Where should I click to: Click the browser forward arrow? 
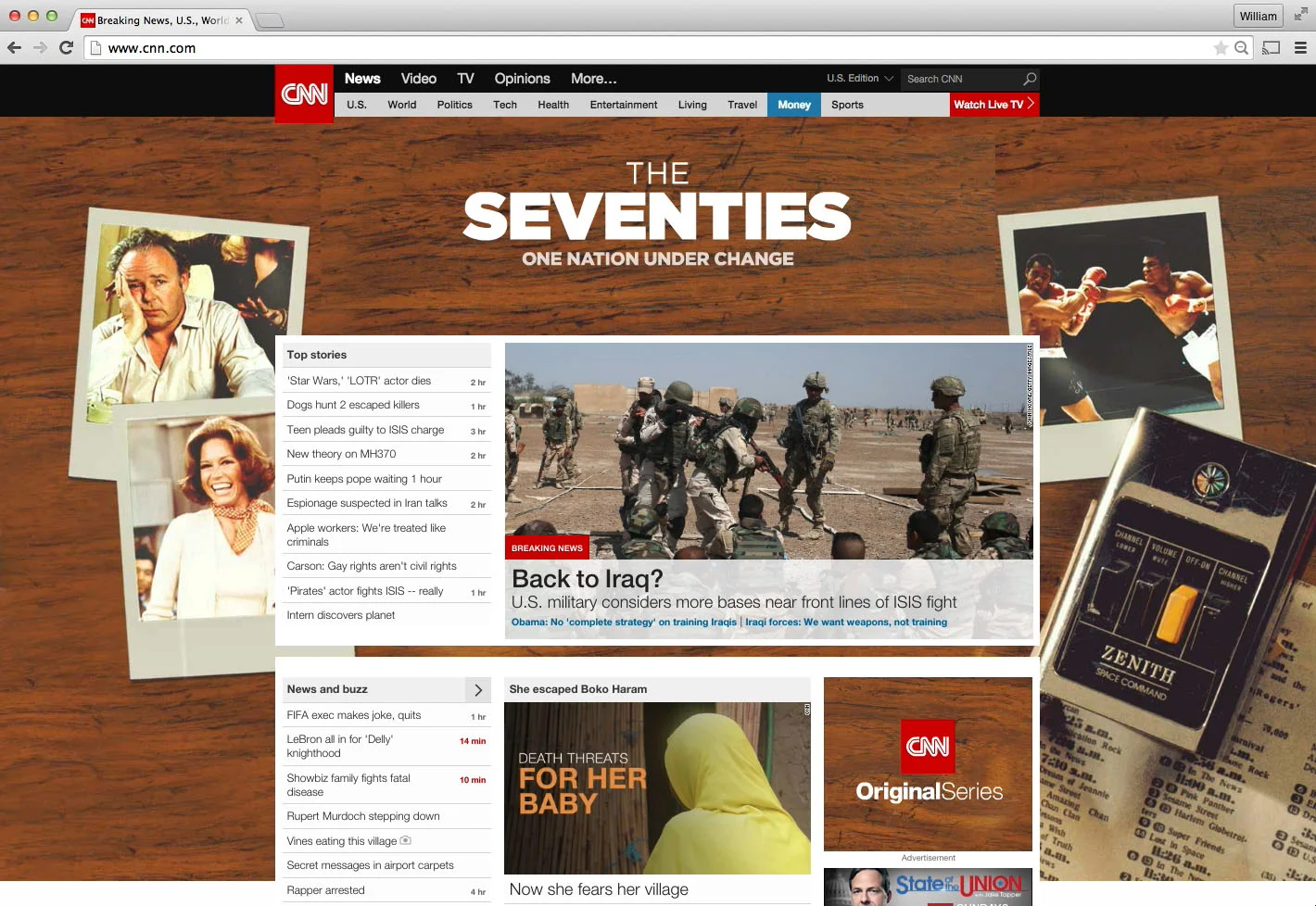pyautogui.click(x=40, y=47)
